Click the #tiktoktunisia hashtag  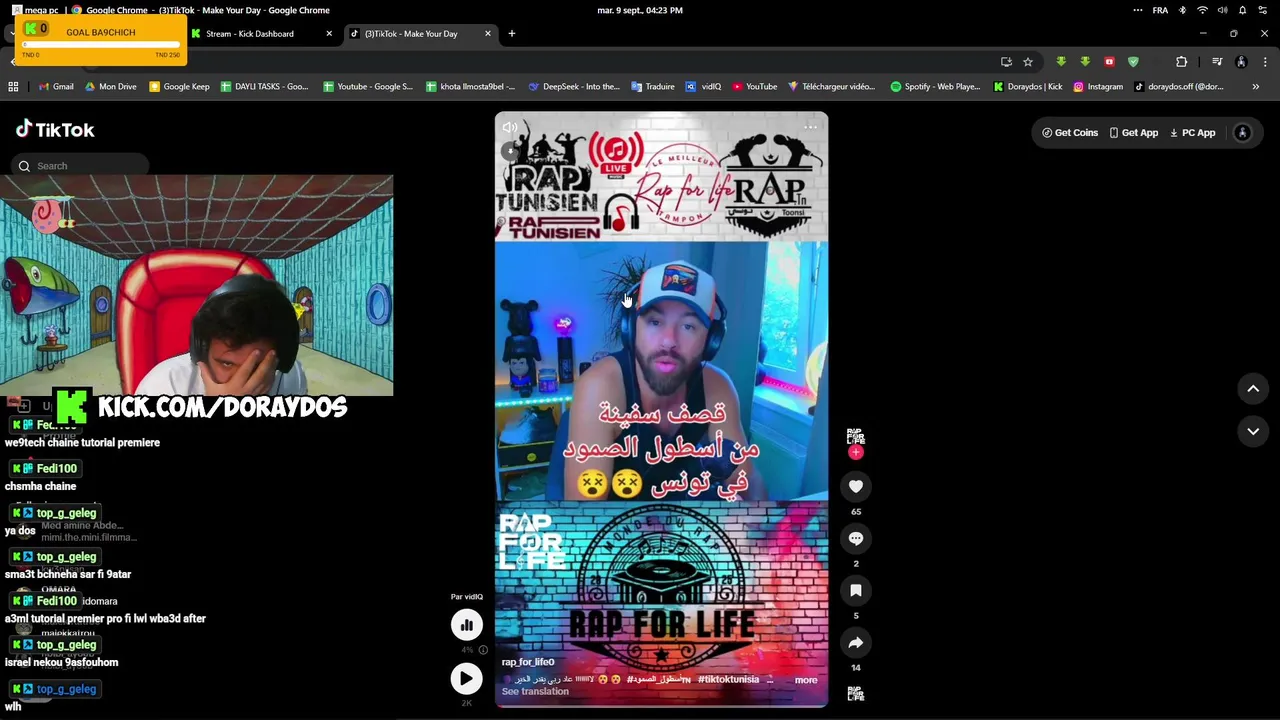point(728,680)
